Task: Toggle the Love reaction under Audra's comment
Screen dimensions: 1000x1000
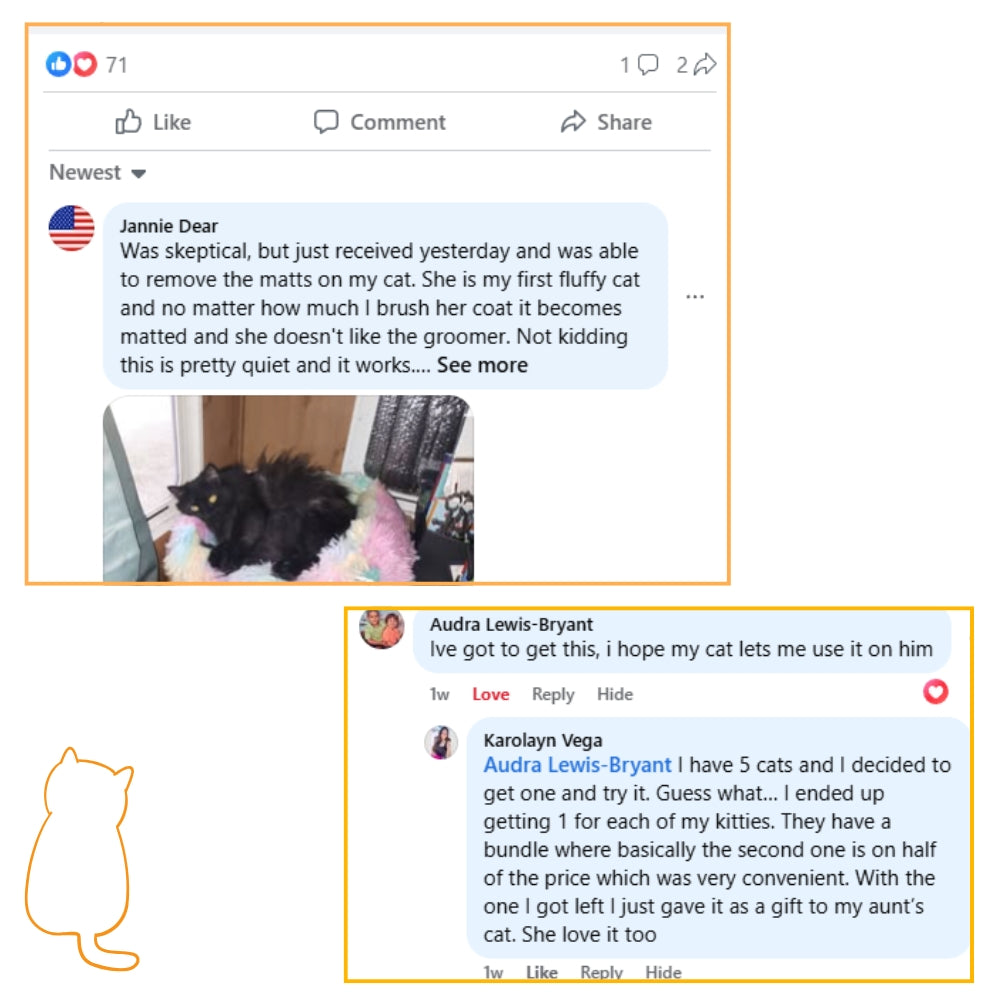Action: coord(490,694)
